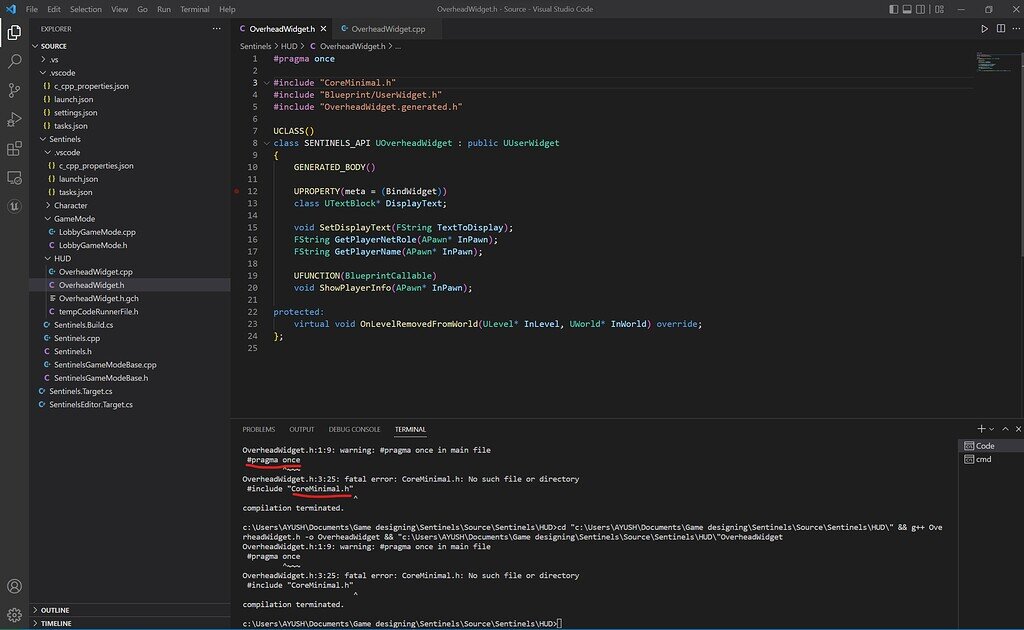
Task: Open the Accounts icon in activity bar
Action: click(12, 586)
